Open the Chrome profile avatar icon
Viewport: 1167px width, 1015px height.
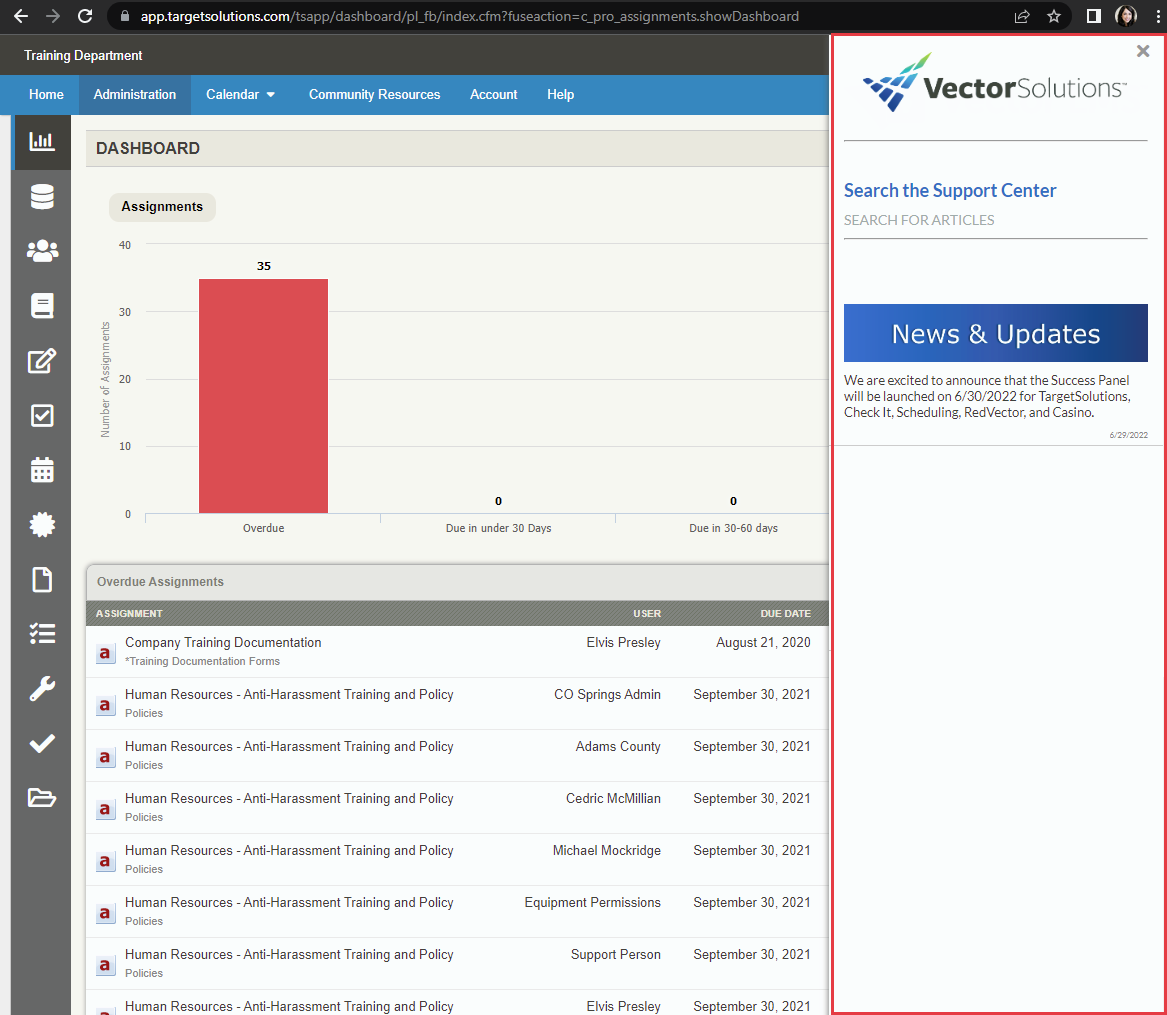1126,16
